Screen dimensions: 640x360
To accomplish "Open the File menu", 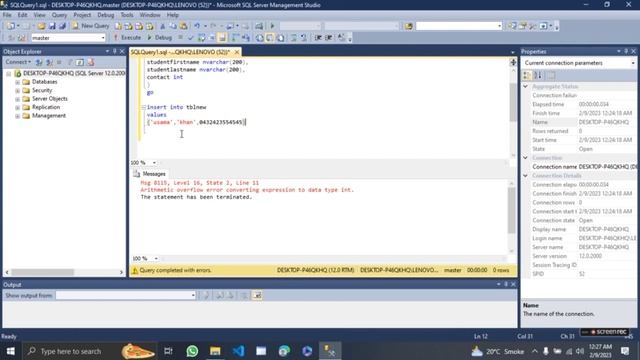I will [x=7, y=15].
